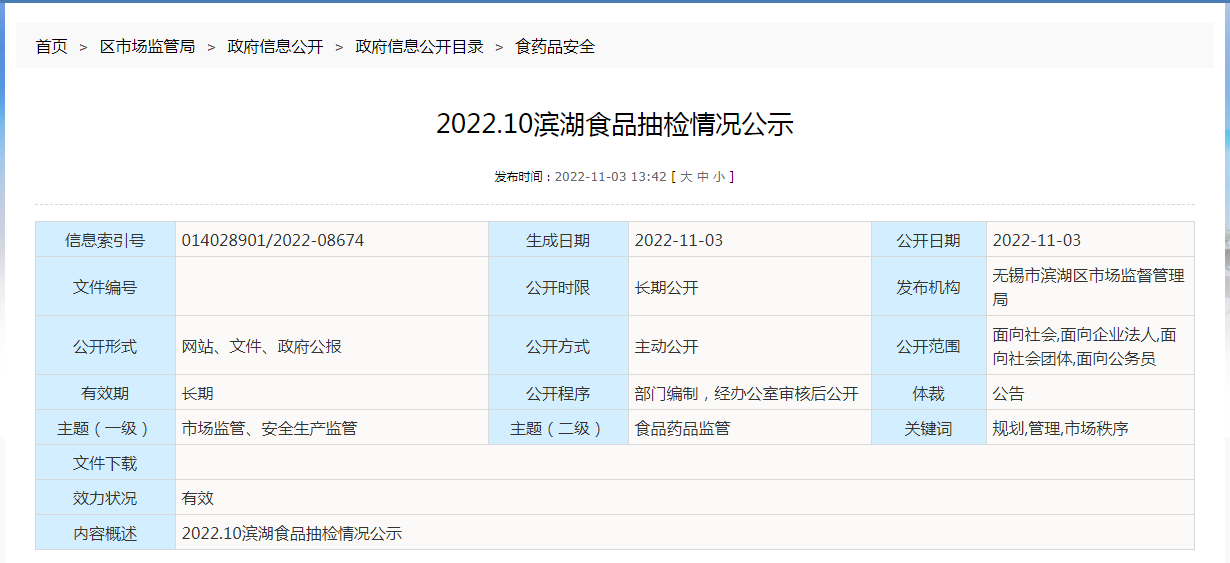Select keywords 规划,管理,市场秩序
Image resolution: width=1230 pixels, height=563 pixels.
point(1060,428)
